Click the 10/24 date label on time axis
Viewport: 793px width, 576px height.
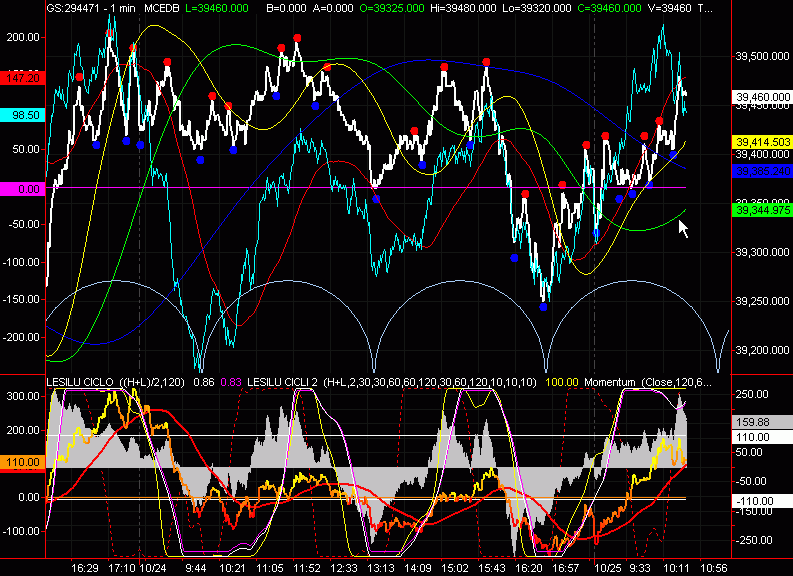[x=153, y=568]
